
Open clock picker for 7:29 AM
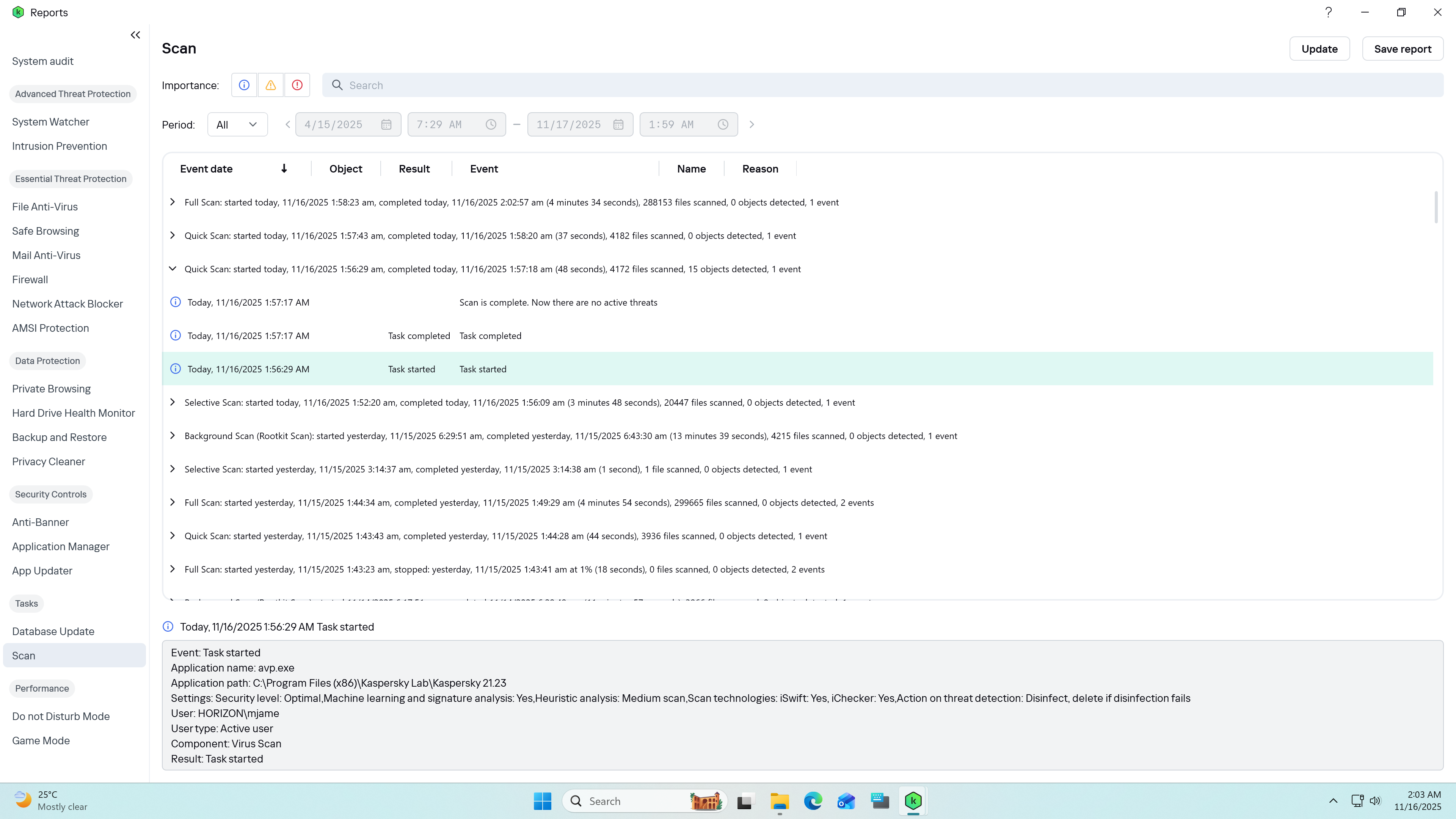491,124
